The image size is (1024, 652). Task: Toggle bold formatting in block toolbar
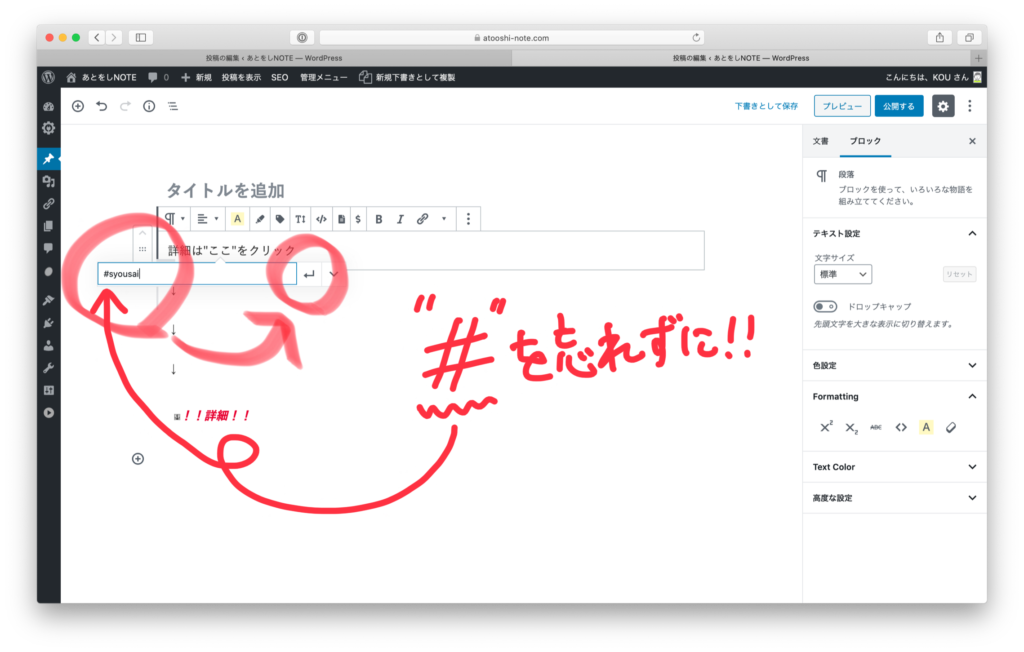pyautogui.click(x=379, y=219)
